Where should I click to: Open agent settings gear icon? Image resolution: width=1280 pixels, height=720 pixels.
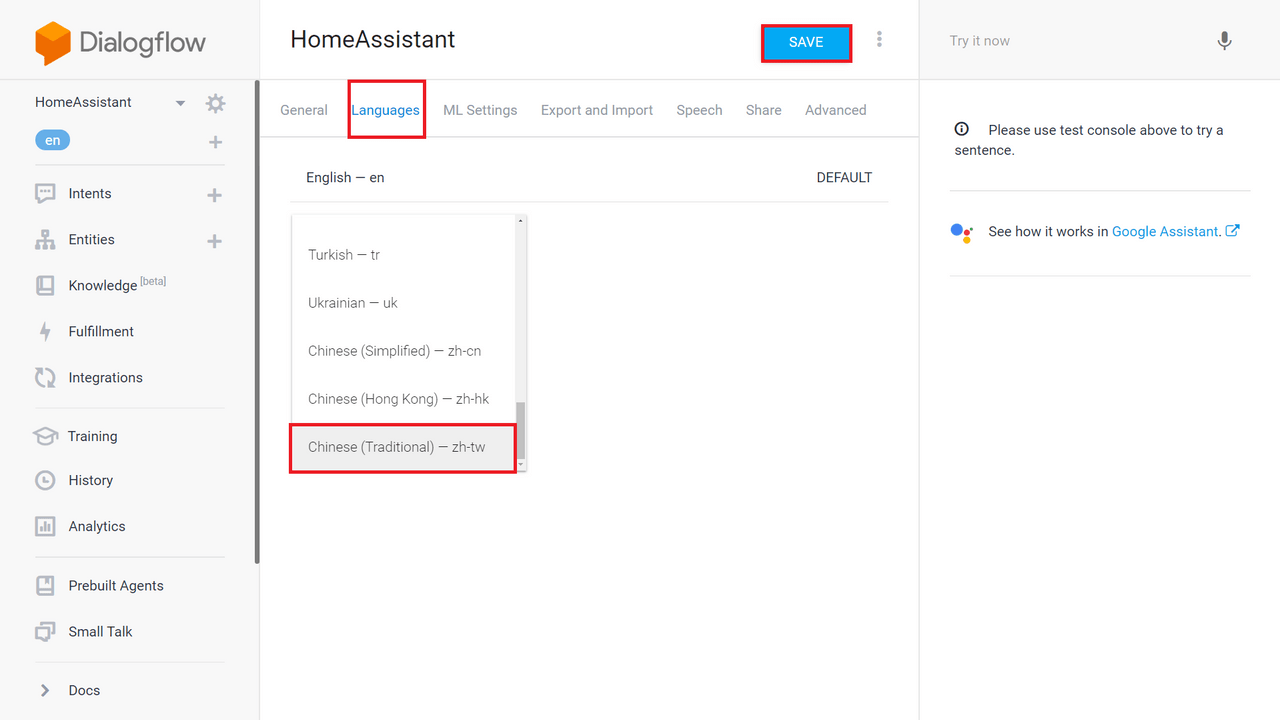point(215,103)
